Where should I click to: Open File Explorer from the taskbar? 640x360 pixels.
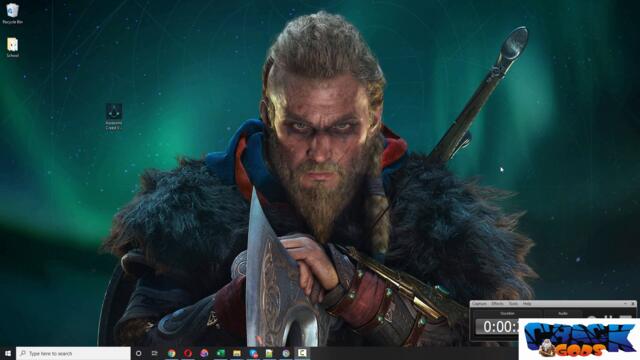point(237,353)
